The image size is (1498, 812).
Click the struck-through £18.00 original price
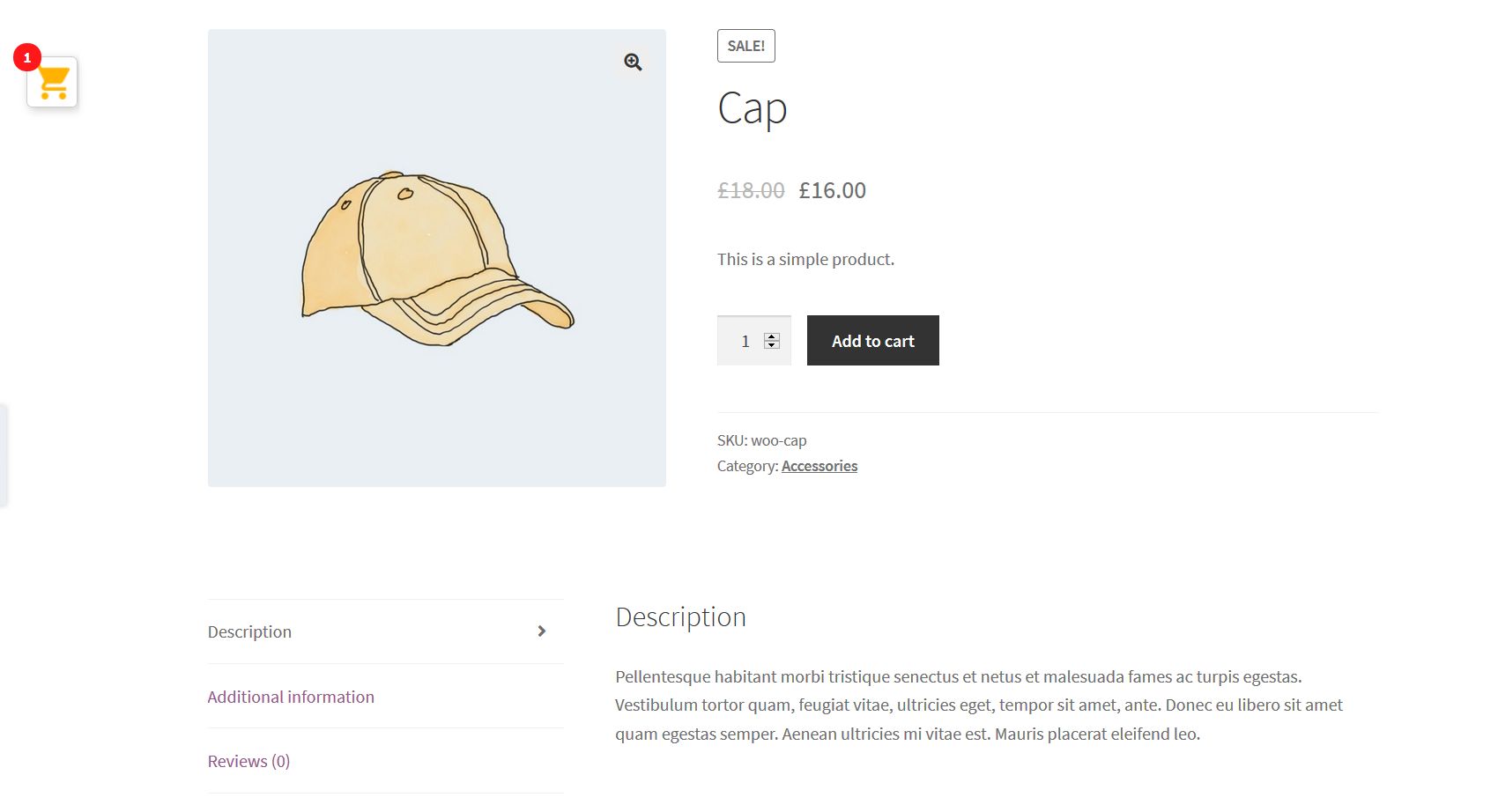[751, 190]
